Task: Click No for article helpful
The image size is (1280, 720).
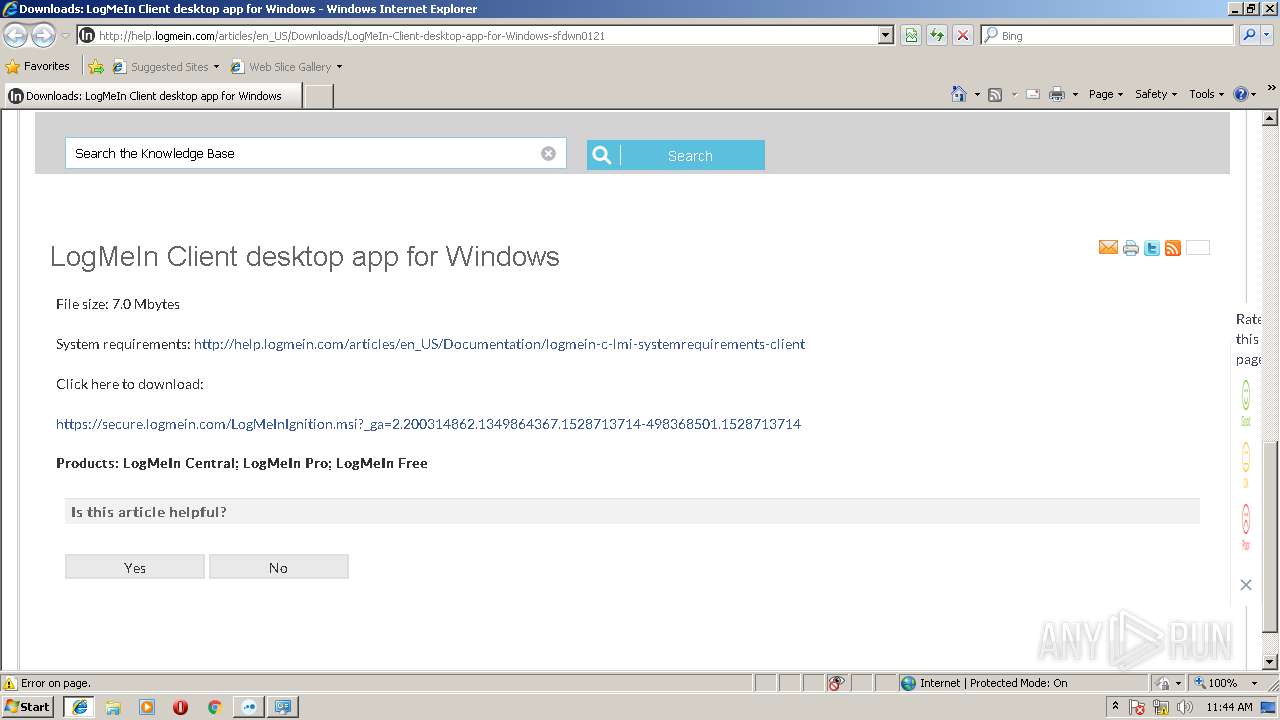Action: 278,567
